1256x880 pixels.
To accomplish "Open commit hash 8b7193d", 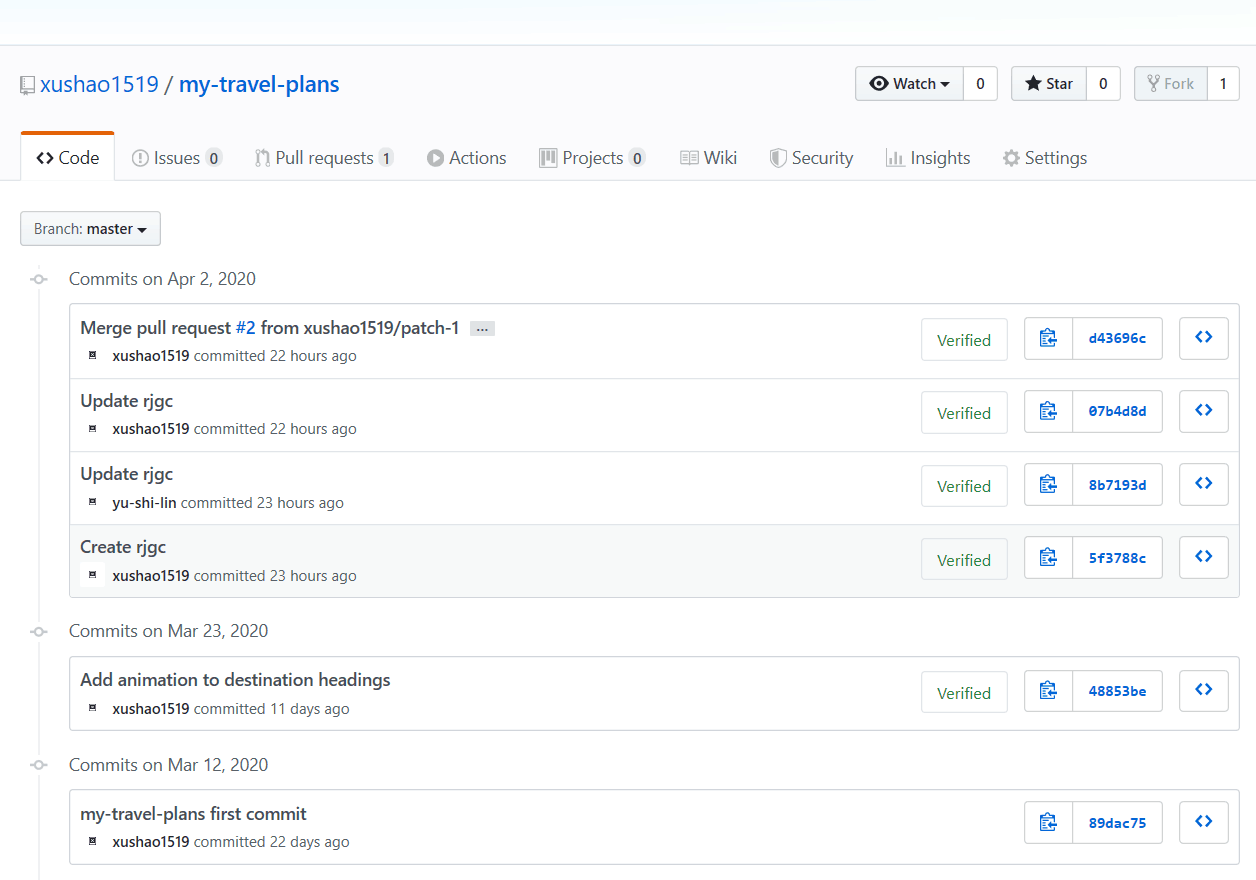I will (1117, 484).
